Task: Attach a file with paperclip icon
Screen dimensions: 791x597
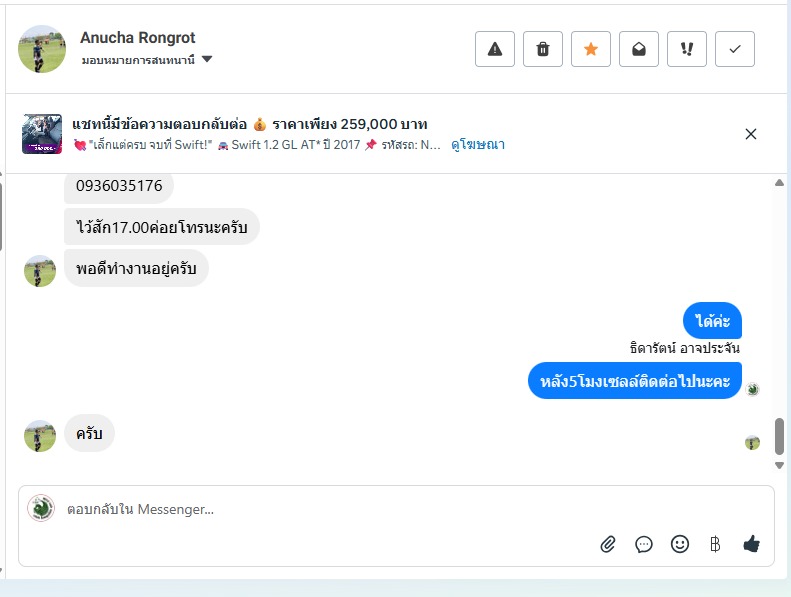Action: pyautogui.click(x=608, y=544)
